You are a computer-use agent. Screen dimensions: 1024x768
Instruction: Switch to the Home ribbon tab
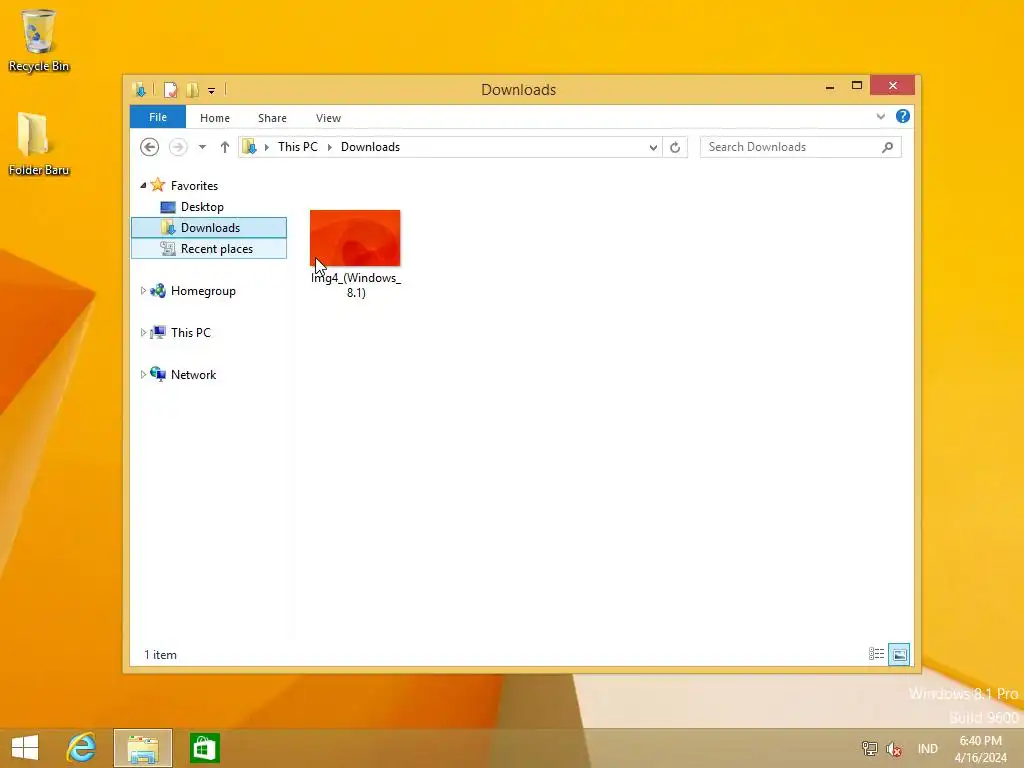[215, 118]
